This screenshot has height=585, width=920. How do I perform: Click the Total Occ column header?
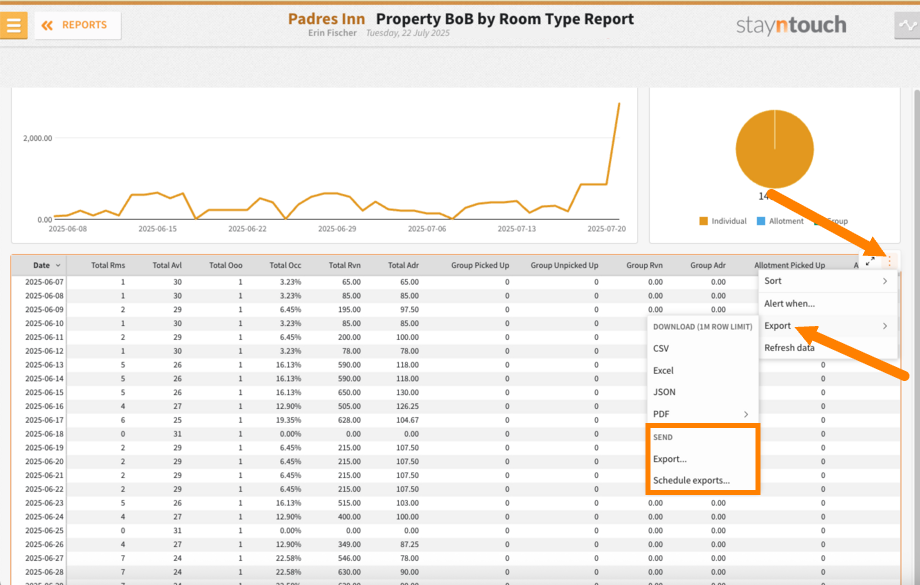285,265
